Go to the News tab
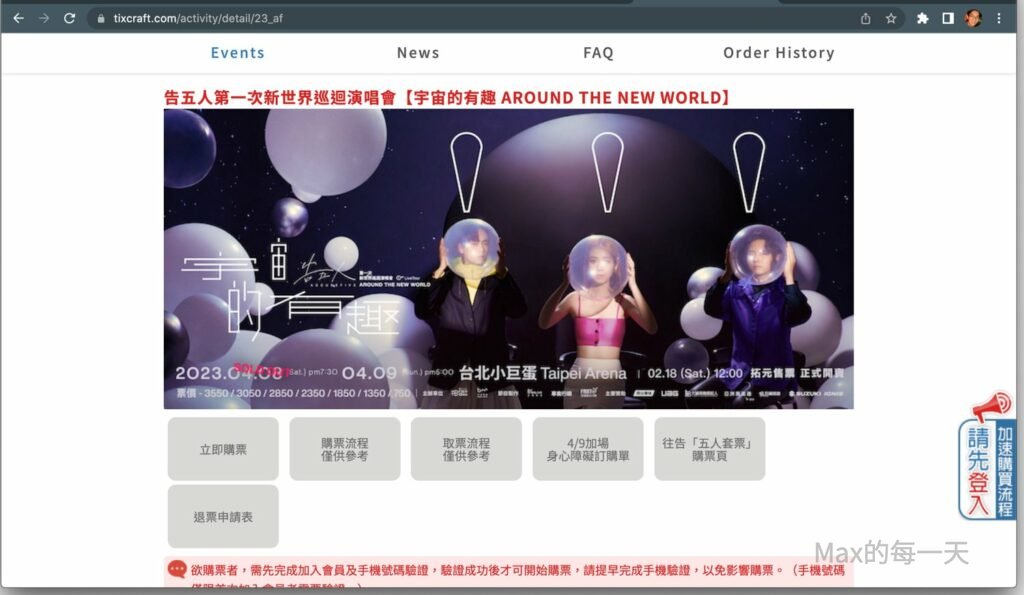This screenshot has width=1024, height=595. 418,53
